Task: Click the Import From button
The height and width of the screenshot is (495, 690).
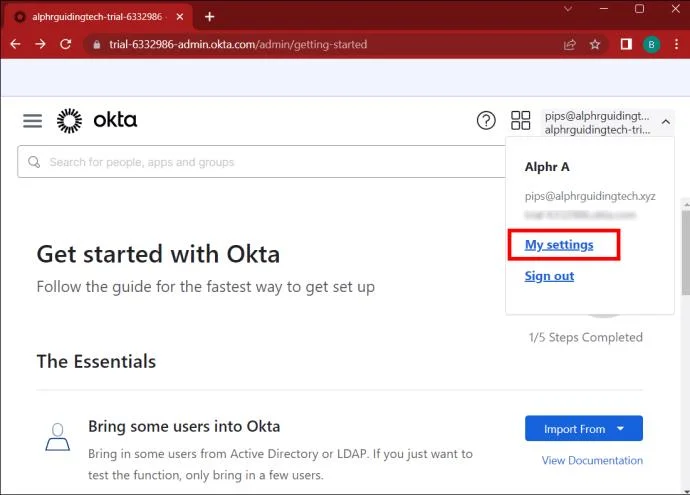Action: coord(584,429)
